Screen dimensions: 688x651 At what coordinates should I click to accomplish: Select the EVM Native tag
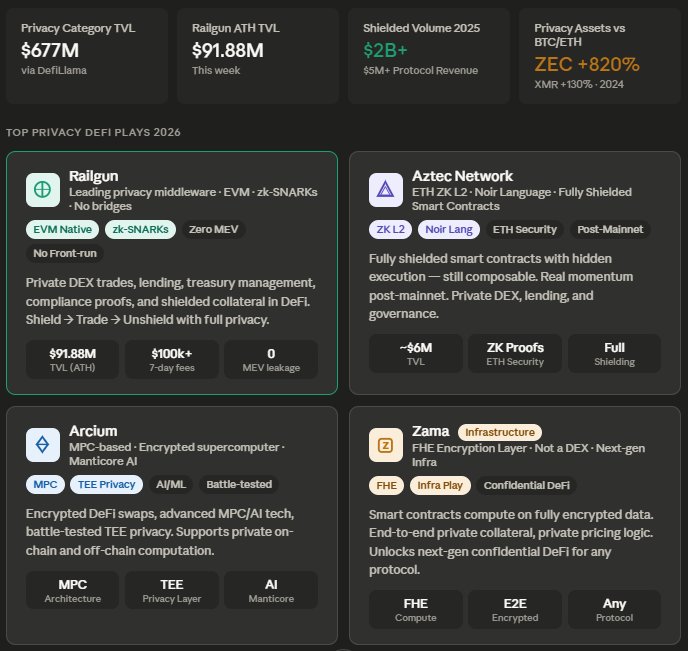60,229
